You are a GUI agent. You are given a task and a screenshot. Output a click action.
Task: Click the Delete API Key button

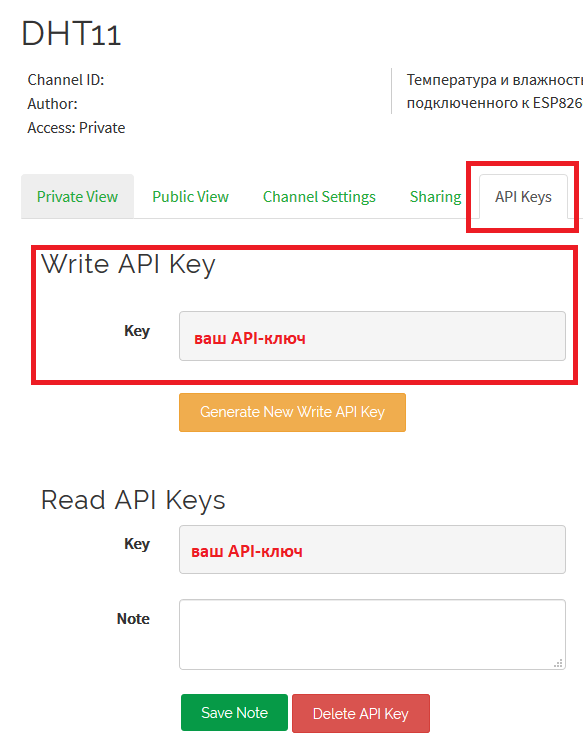tap(361, 714)
